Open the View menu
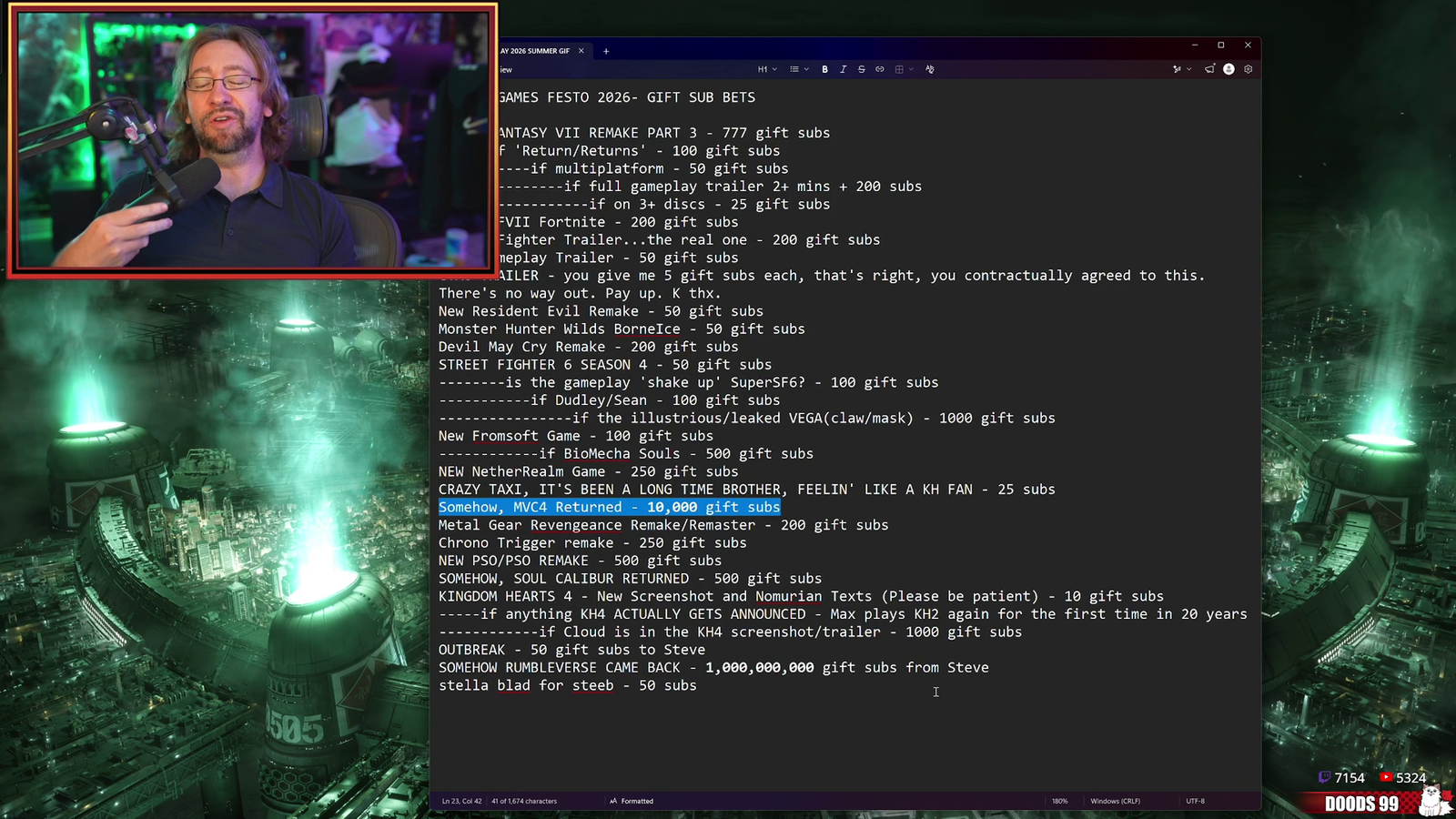This screenshot has width=1456, height=819. [x=506, y=69]
